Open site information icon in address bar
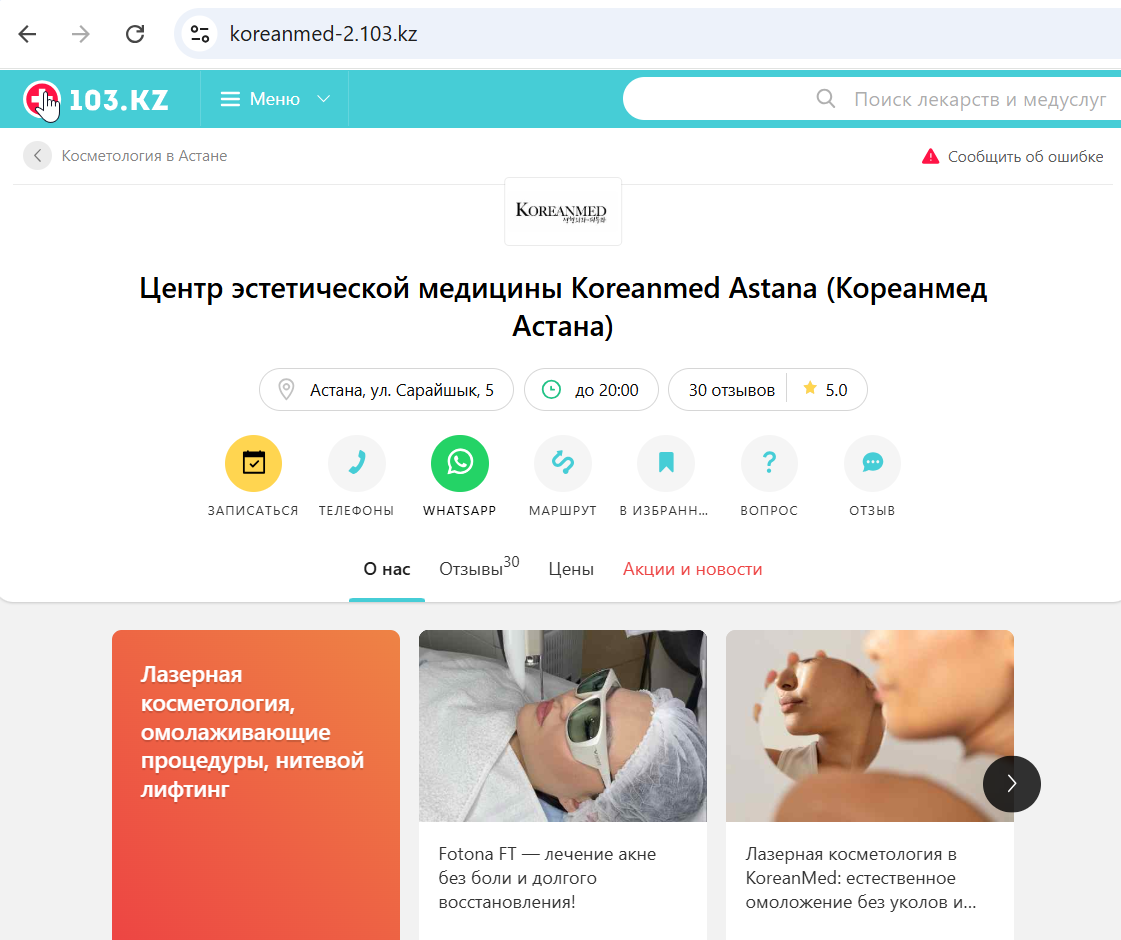Viewport: 1121px width, 940px height. point(199,34)
